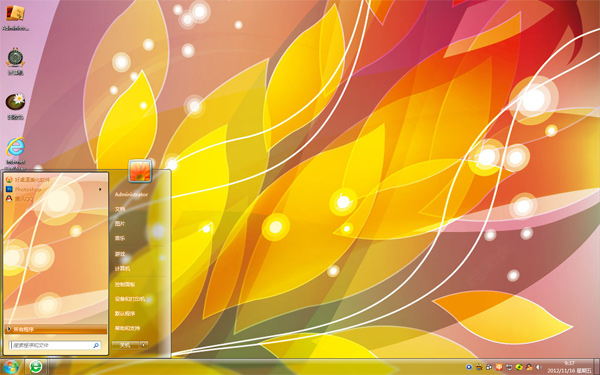Open the shutdown options arrow
This screenshot has height=375, width=600.
144,345
